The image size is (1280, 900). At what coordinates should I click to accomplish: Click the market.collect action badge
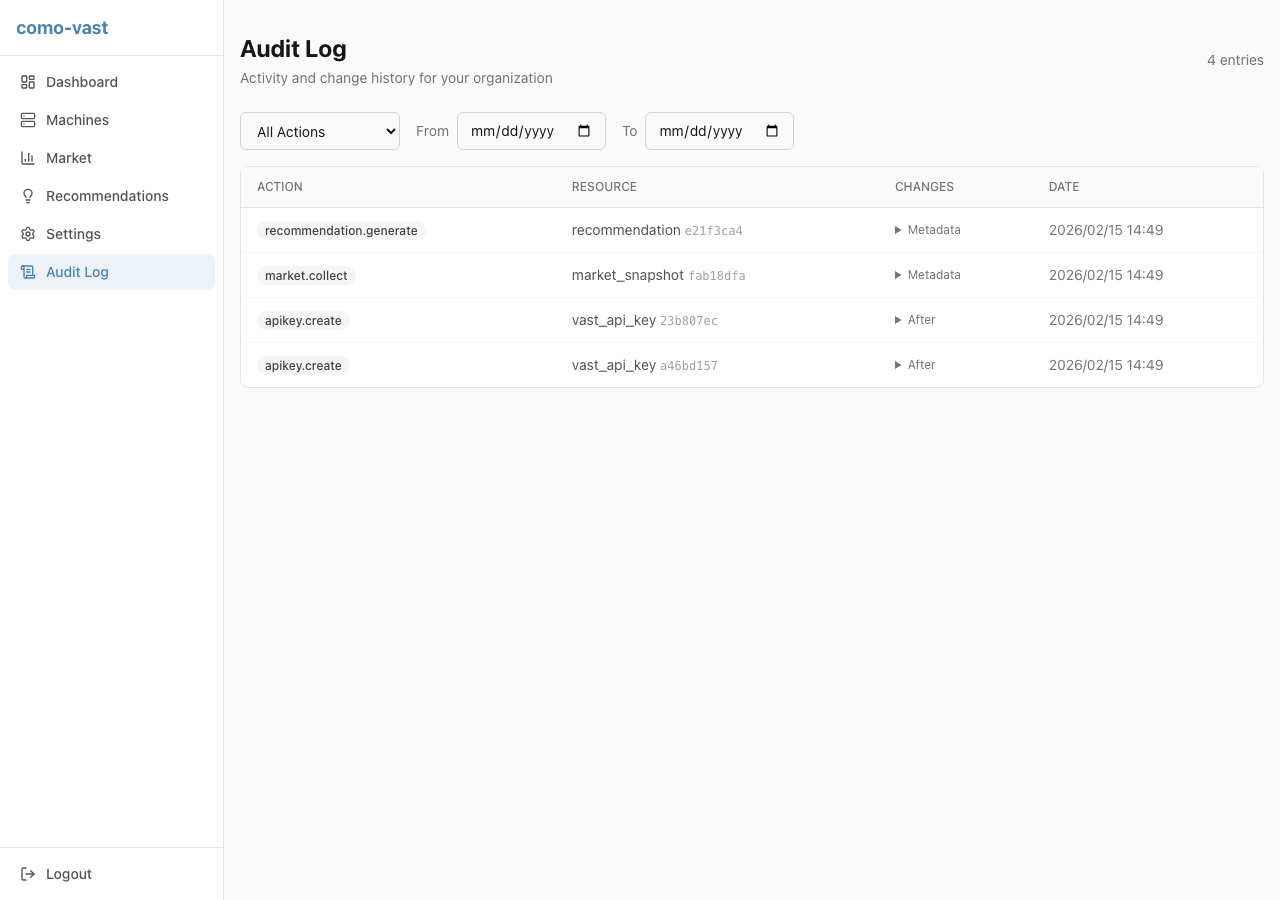pyautogui.click(x=306, y=275)
